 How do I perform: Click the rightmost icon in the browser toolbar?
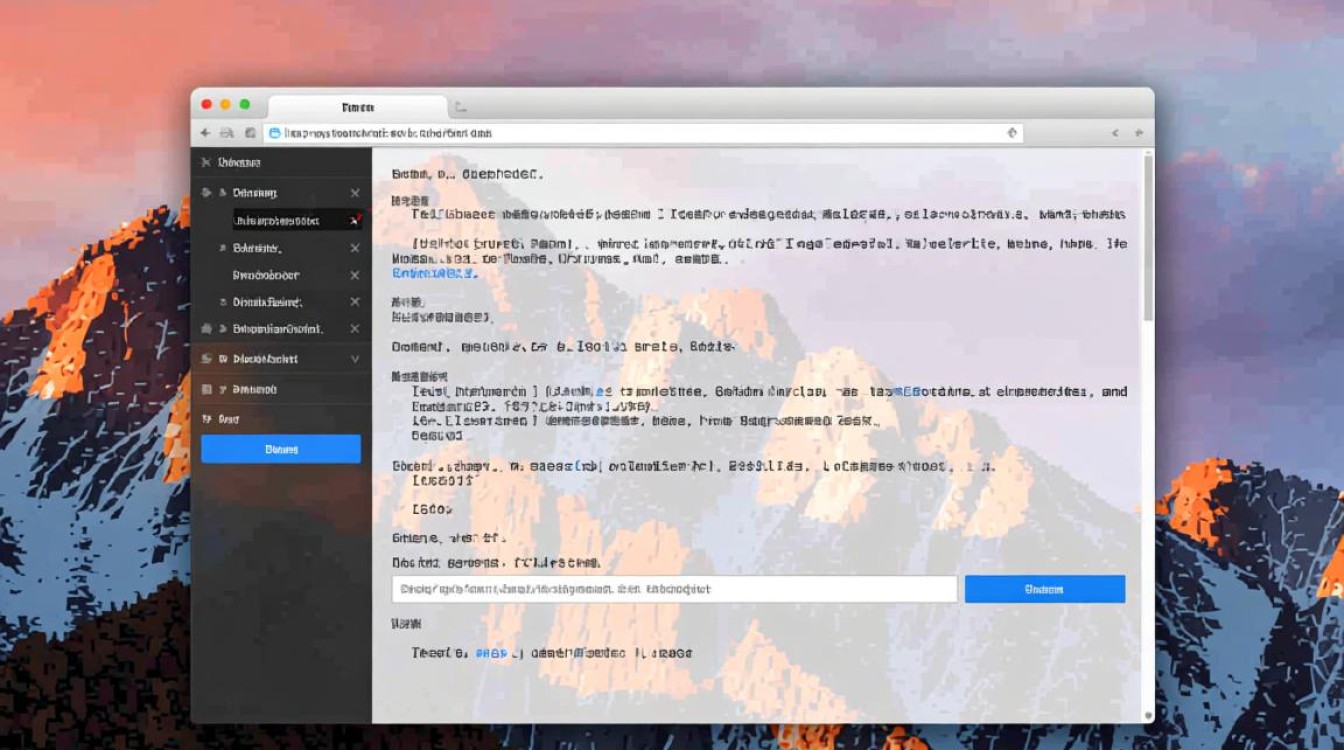(1139, 133)
